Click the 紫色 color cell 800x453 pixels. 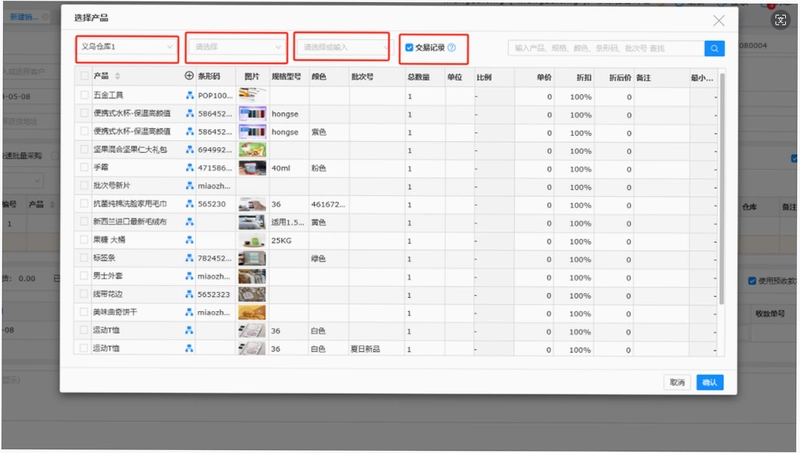(319, 132)
